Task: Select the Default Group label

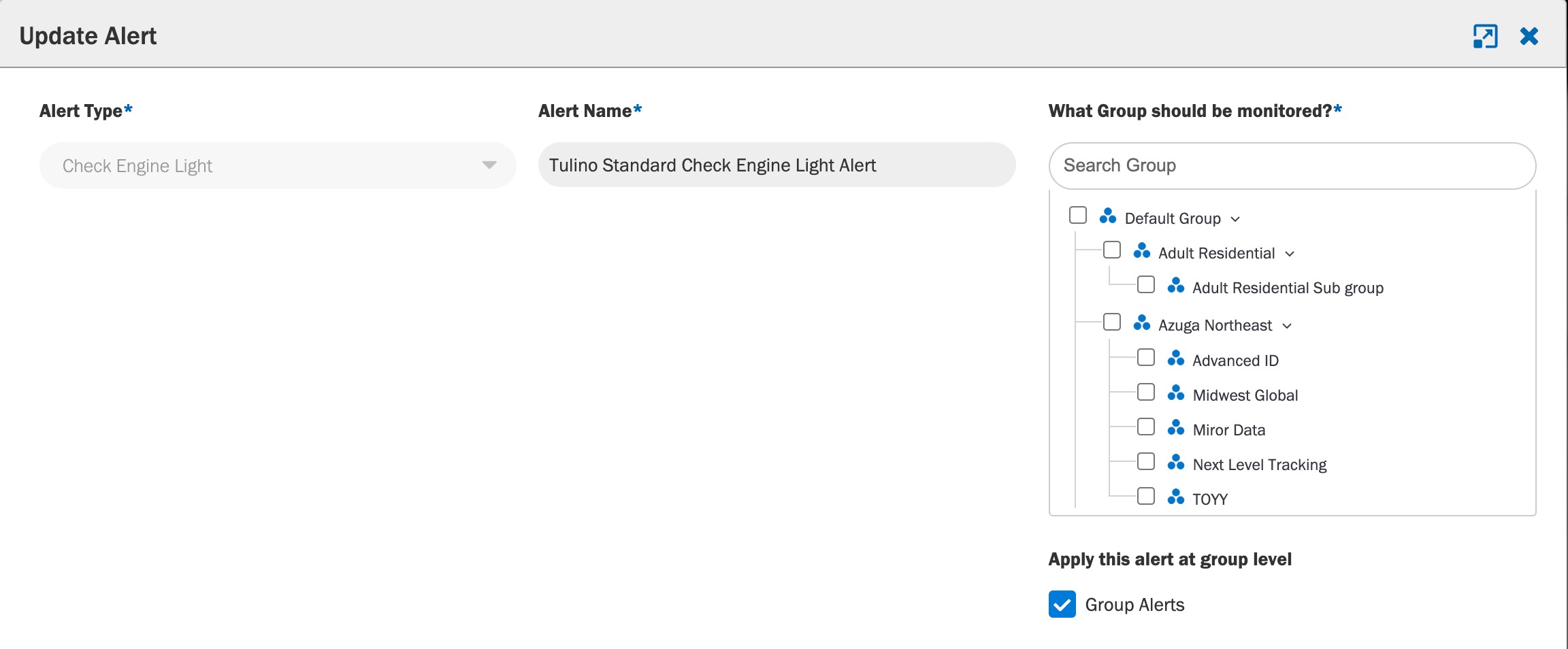Action: tap(1173, 218)
